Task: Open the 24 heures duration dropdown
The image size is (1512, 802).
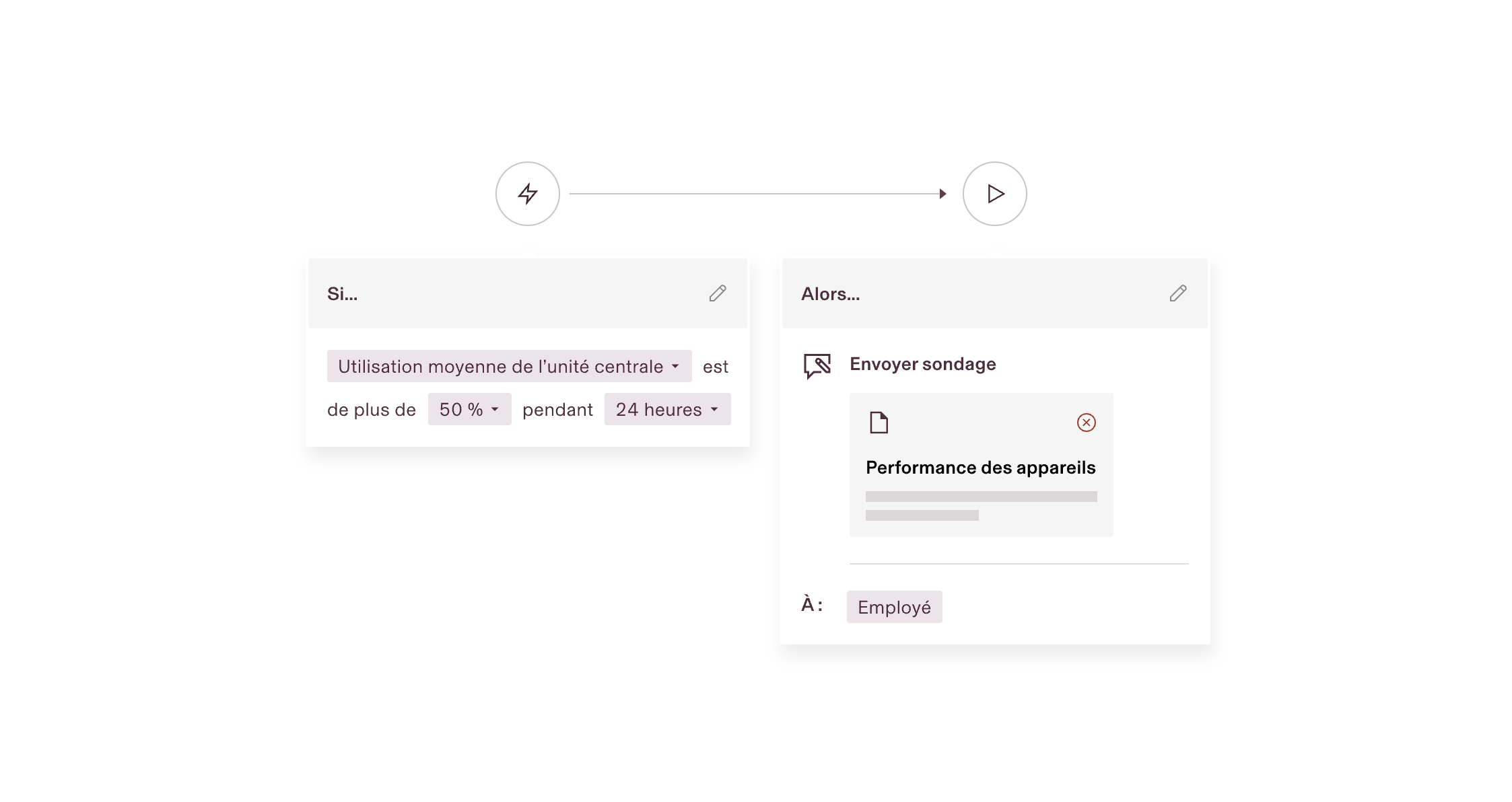Action: pos(667,409)
